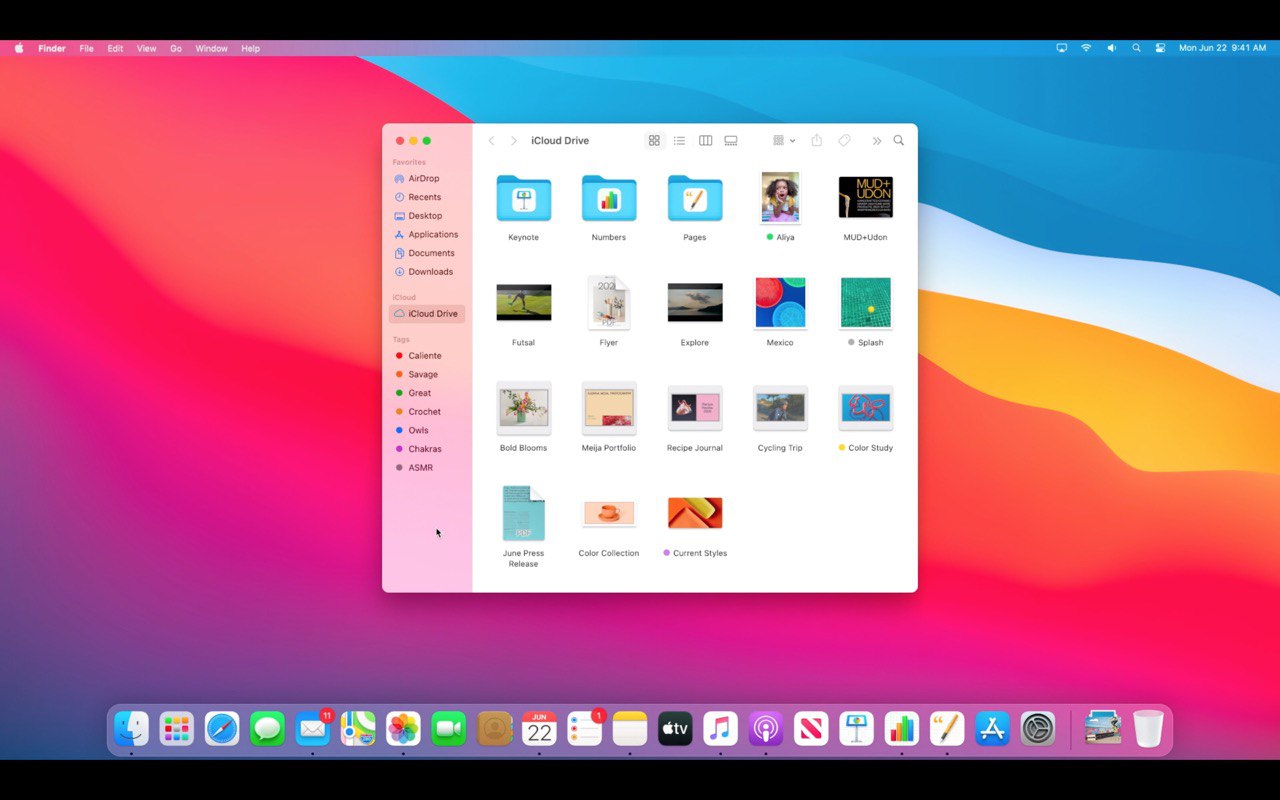The image size is (1280, 800).
Task: Go back with the left arrow
Action: tap(491, 141)
